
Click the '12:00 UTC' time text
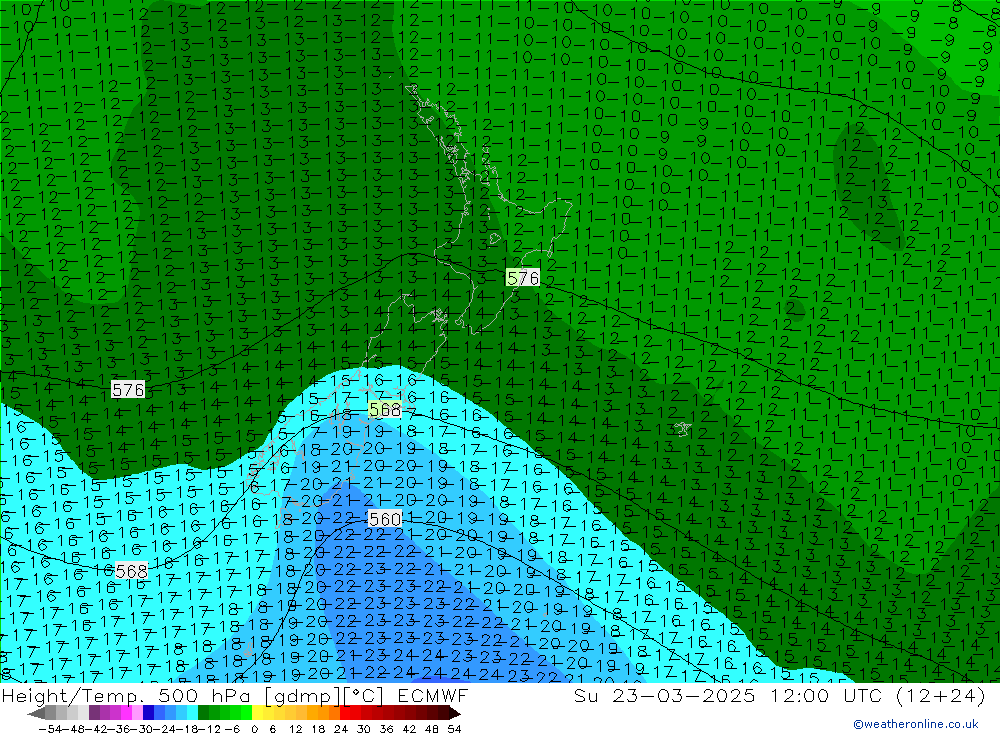tap(825, 695)
